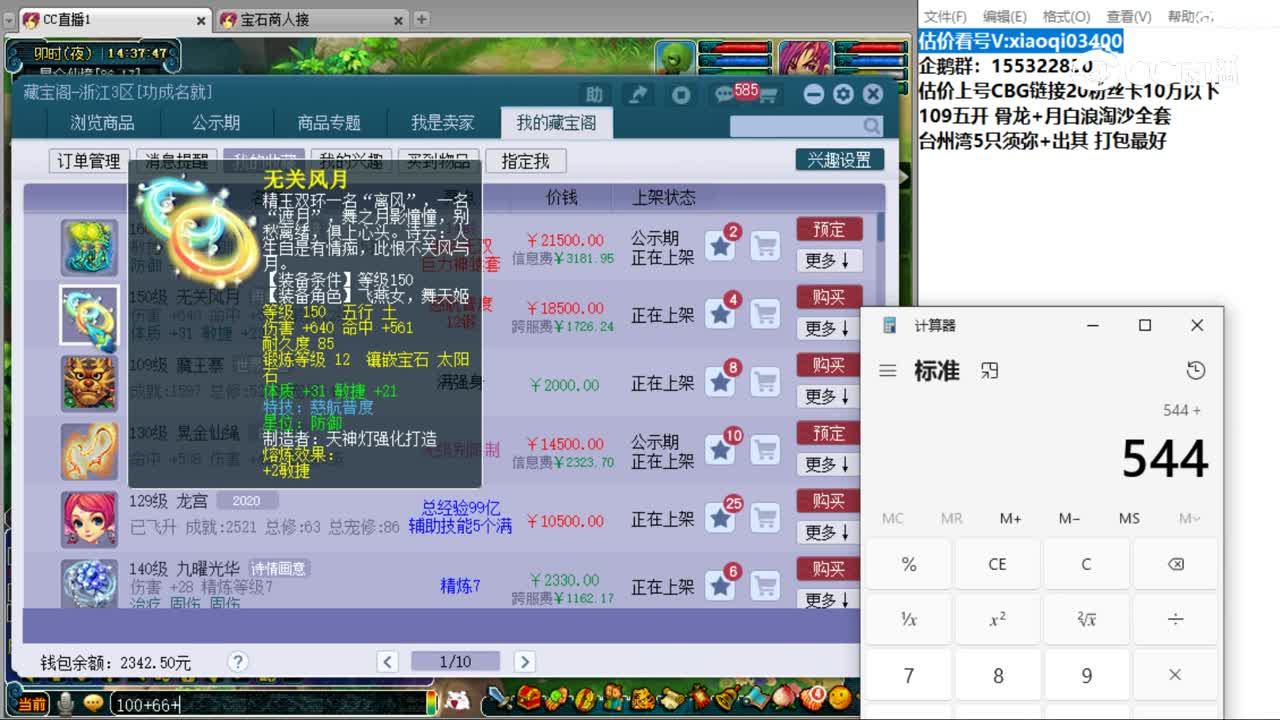Image resolution: width=1280 pixels, height=720 pixels.
Task: Open 文件(F) menu in Notepad
Action: click(945, 17)
